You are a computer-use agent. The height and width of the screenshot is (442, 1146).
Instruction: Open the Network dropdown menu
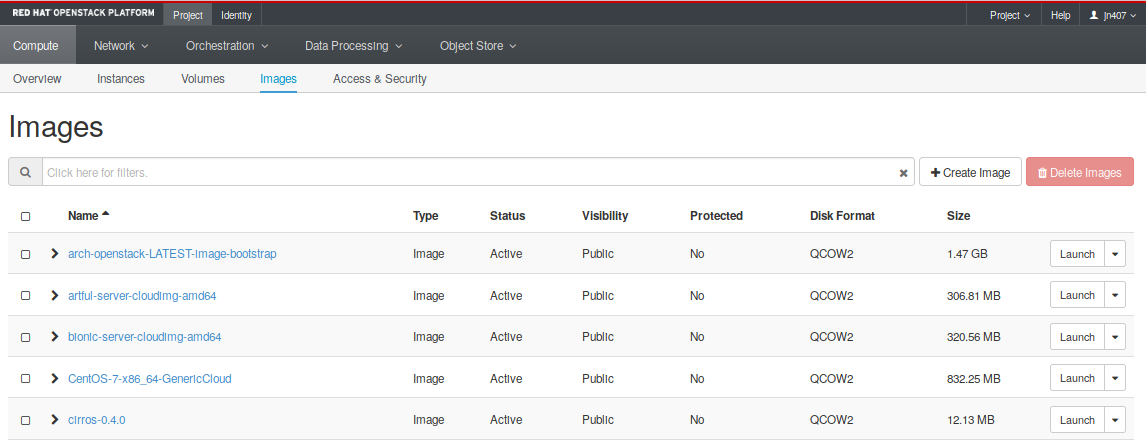pyautogui.click(x=121, y=46)
